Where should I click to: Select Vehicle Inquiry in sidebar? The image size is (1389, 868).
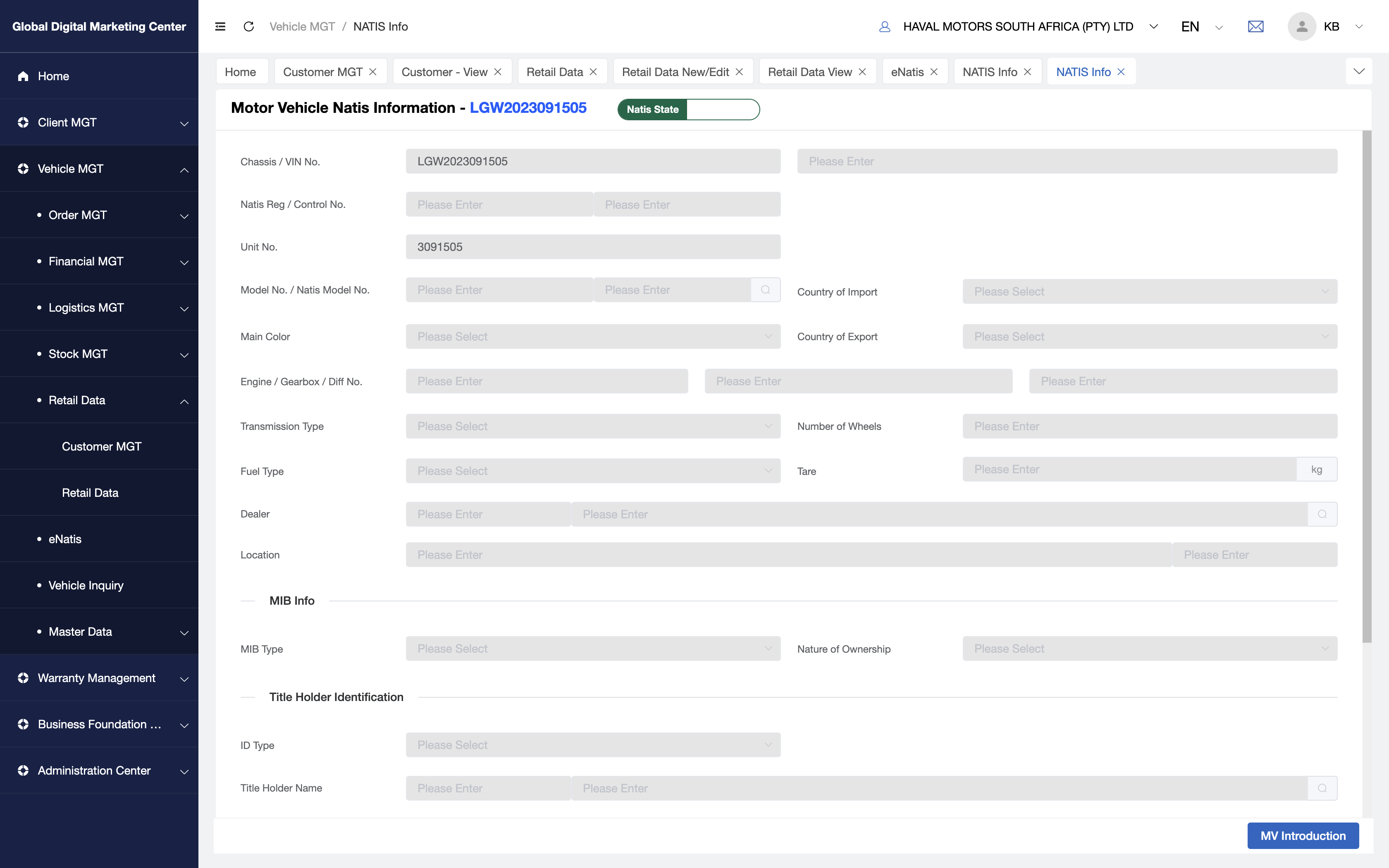86,585
